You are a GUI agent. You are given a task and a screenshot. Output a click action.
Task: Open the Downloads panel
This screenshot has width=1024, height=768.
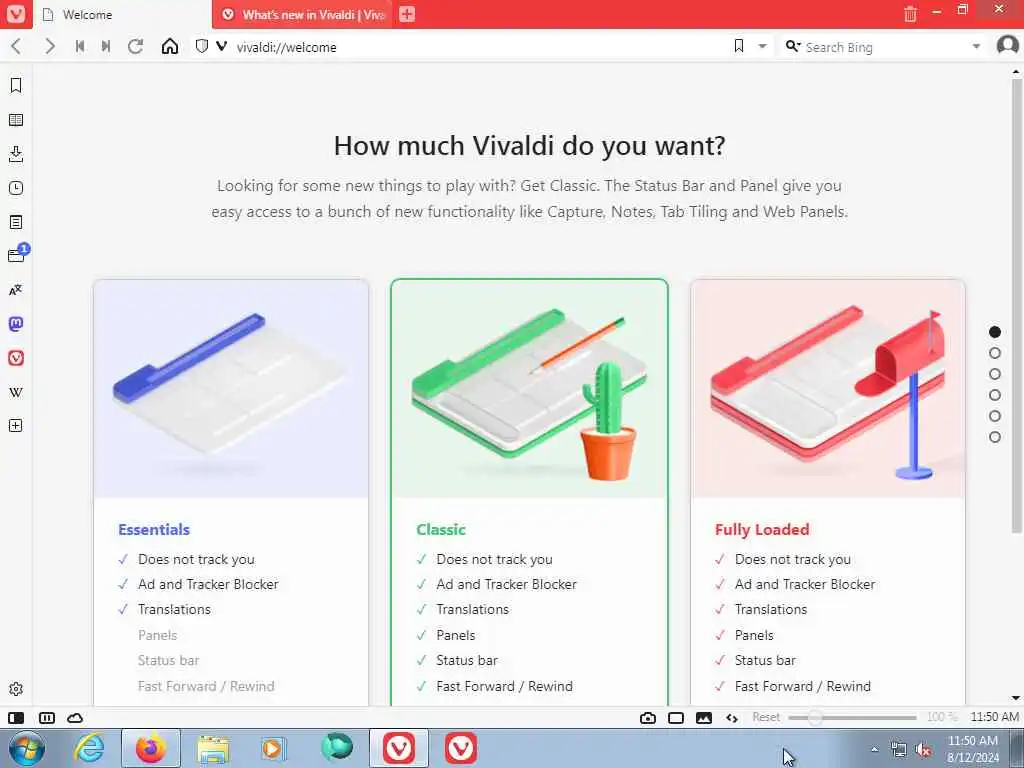point(16,154)
